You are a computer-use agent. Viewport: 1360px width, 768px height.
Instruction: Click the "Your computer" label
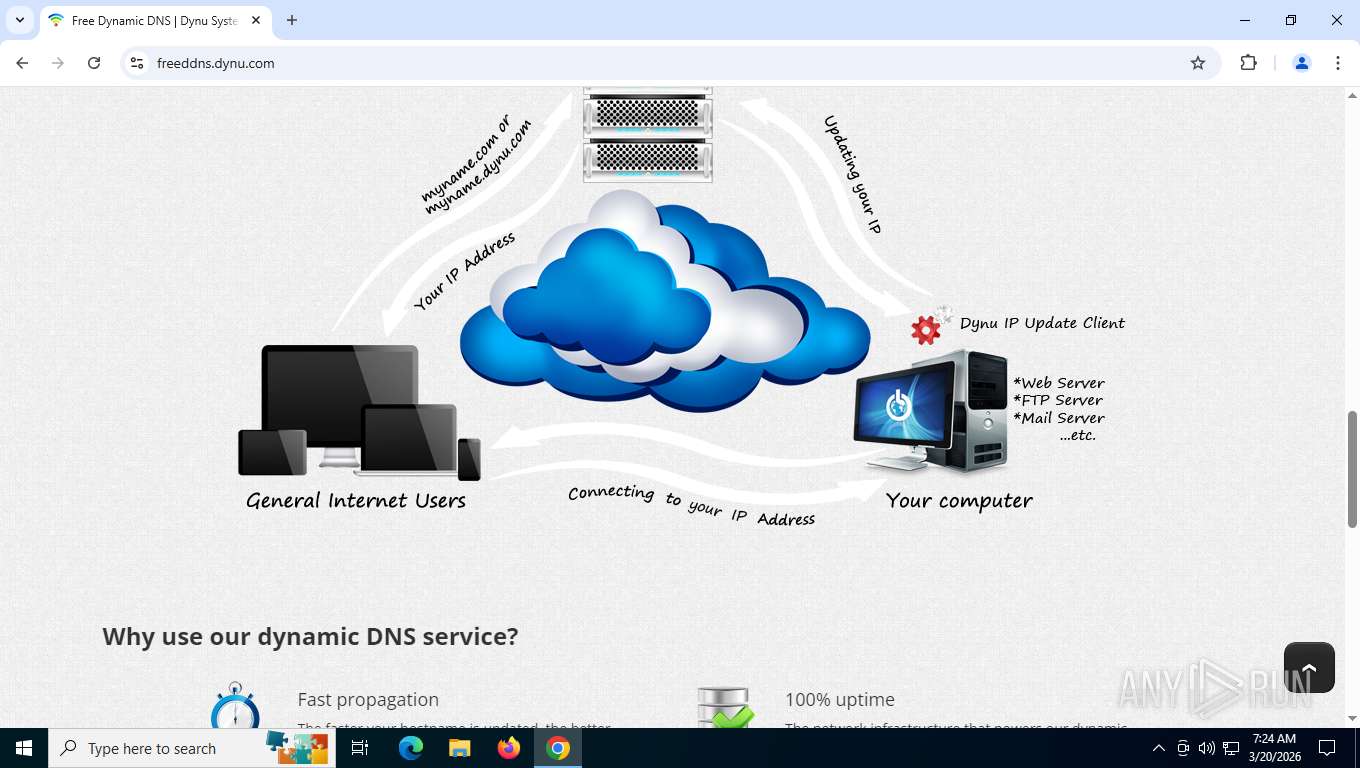(959, 501)
